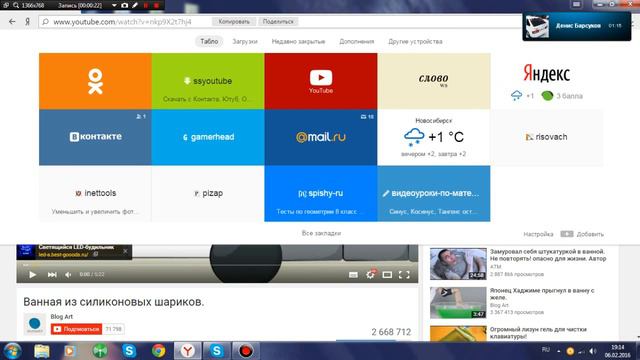The height and width of the screenshot is (360, 640).
Task: Open the led-a.best-goods.ru ad link
Action: tap(63, 254)
